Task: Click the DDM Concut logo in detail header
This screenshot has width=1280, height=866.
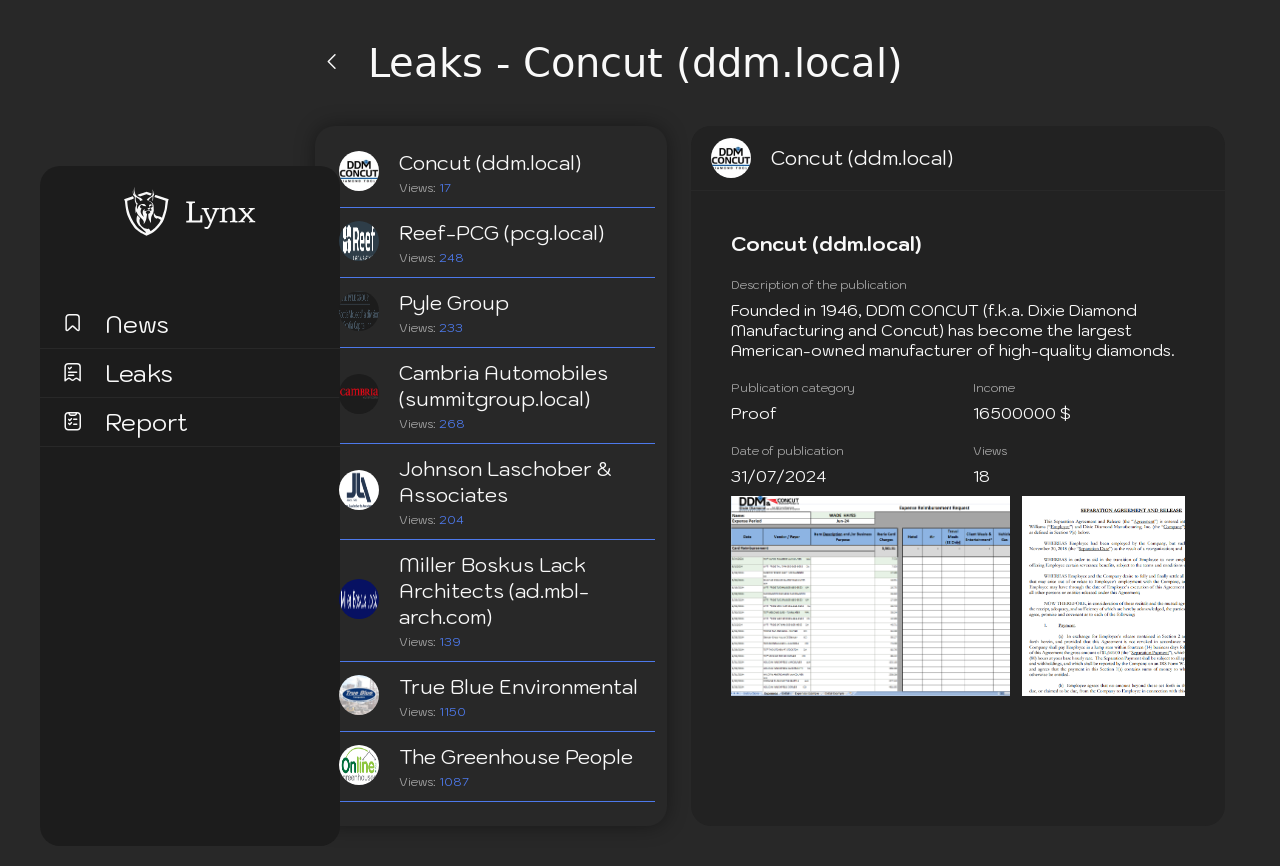Action: click(x=731, y=158)
